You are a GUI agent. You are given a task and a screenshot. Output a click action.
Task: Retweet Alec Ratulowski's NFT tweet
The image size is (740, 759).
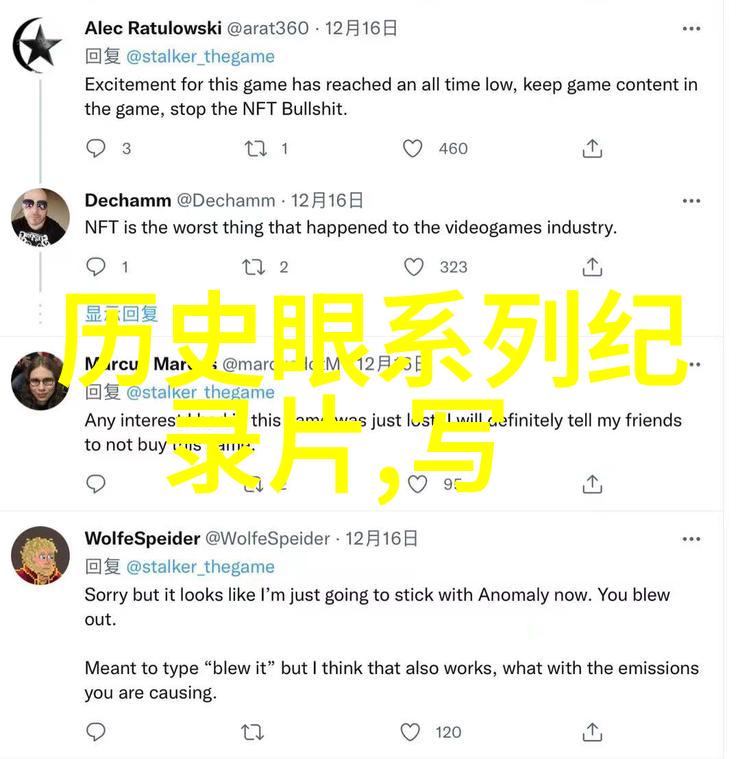[255, 149]
